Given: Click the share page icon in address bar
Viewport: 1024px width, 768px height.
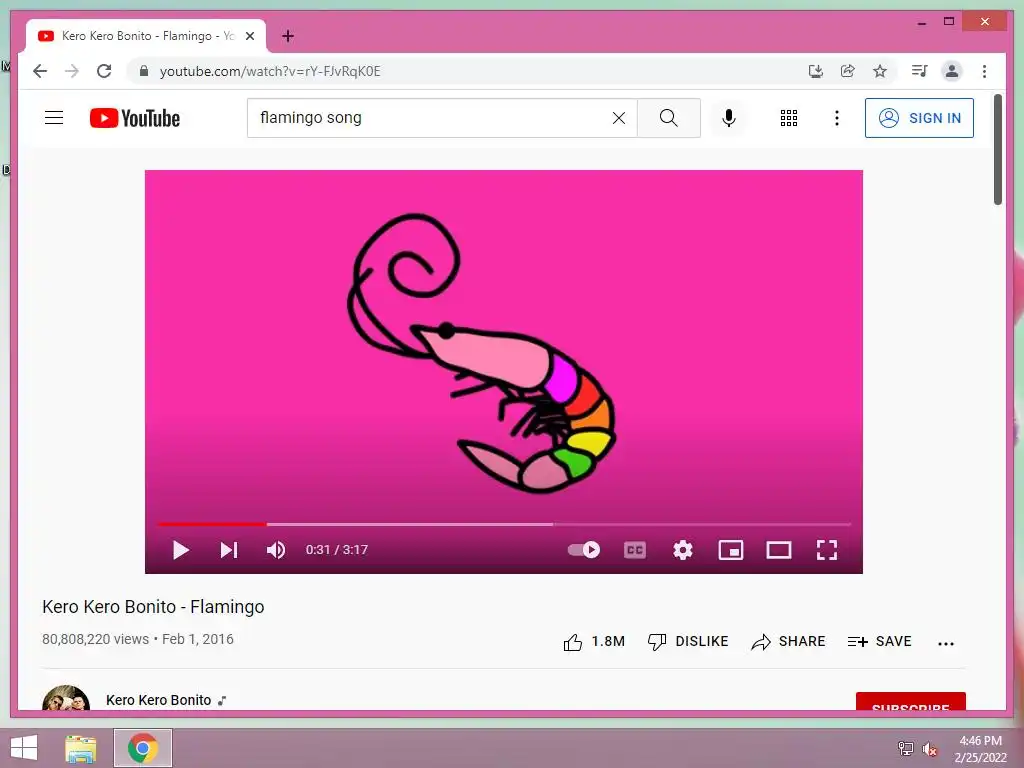Looking at the screenshot, I should [x=848, y=71].
